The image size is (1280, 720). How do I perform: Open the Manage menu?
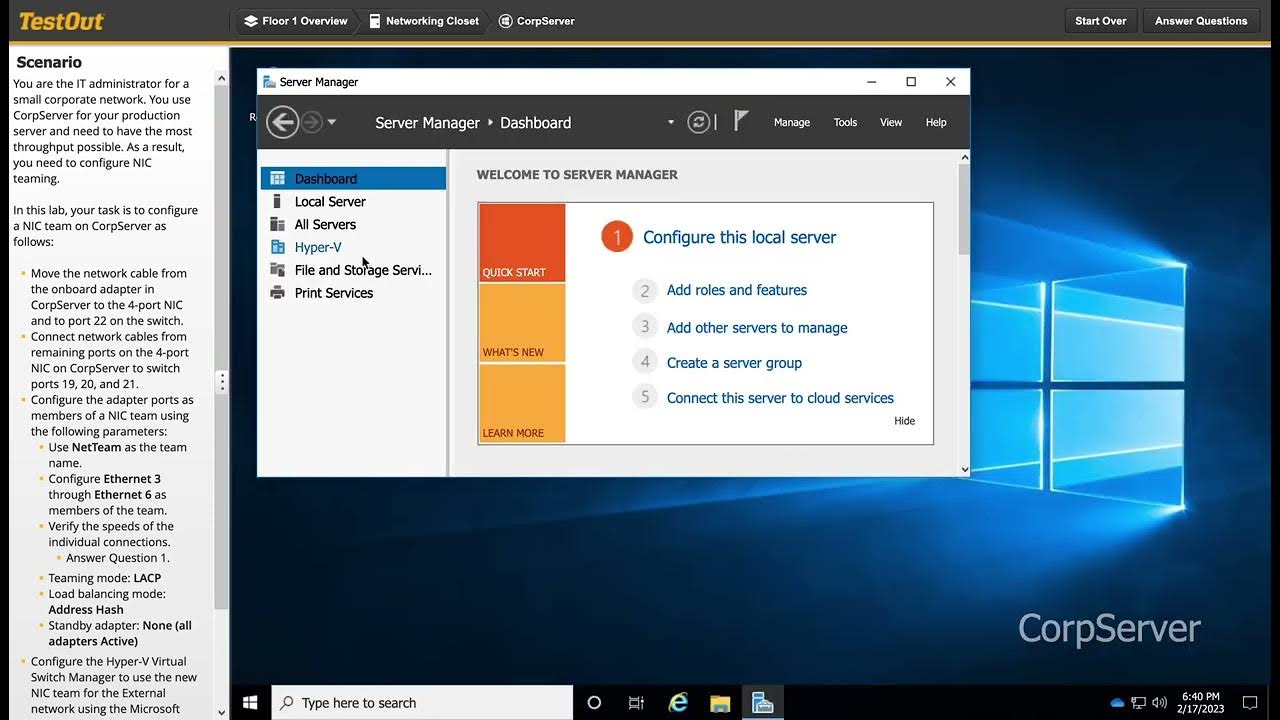(x=792, y=122)
